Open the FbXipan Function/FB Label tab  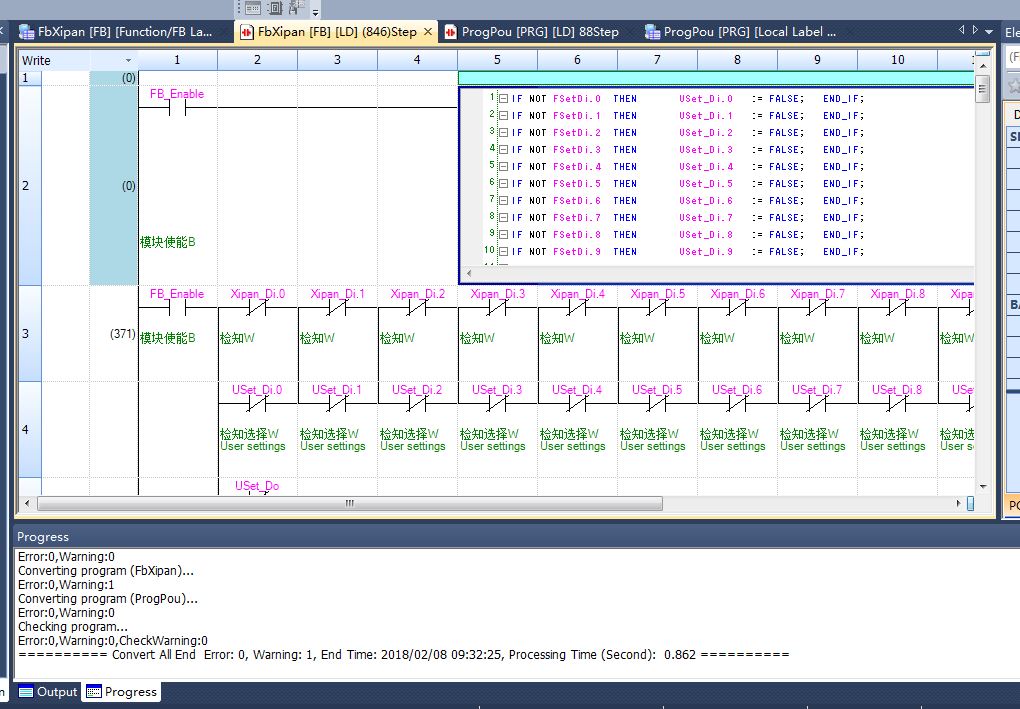click(125, 32)
